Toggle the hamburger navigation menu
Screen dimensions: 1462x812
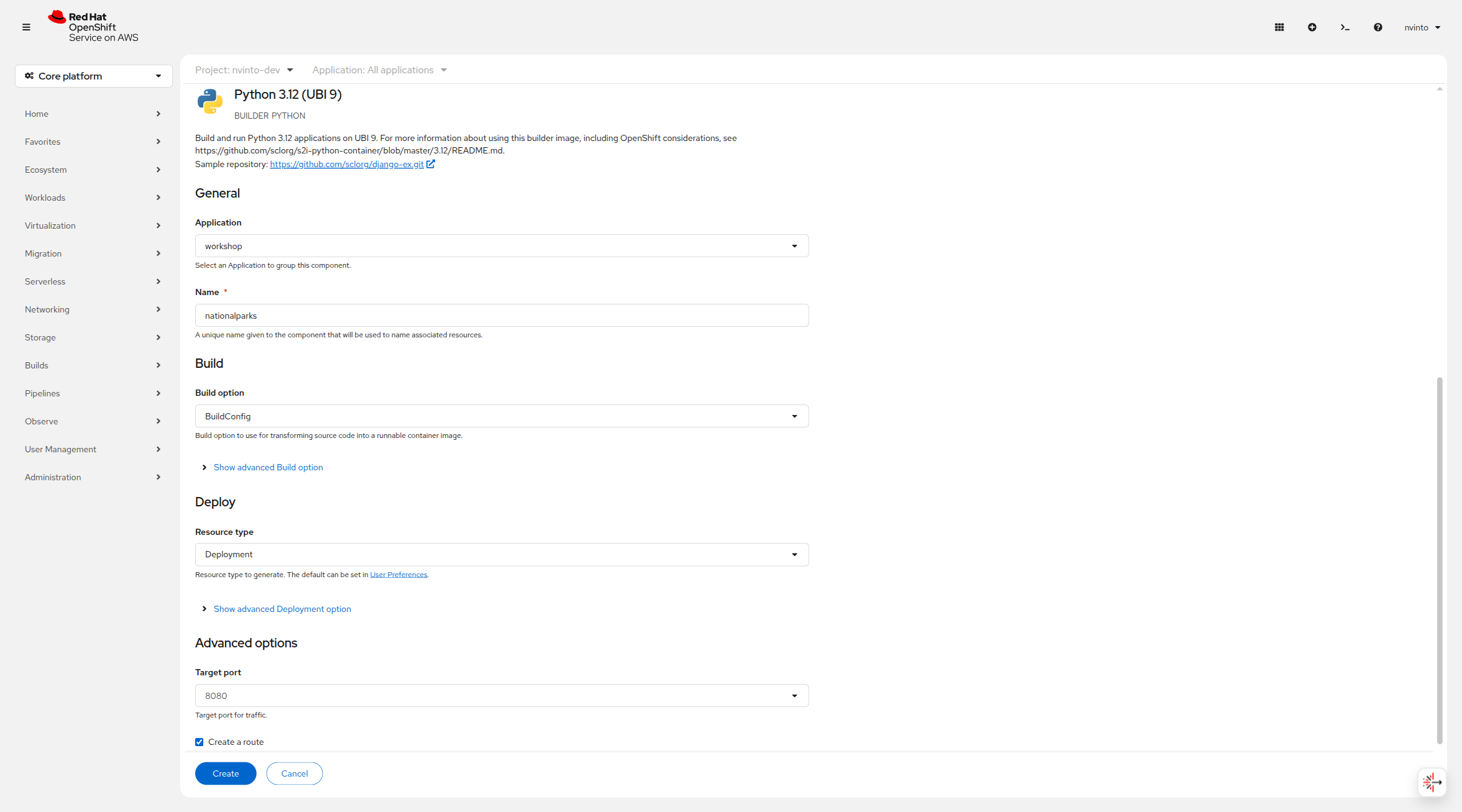point(26,27)
